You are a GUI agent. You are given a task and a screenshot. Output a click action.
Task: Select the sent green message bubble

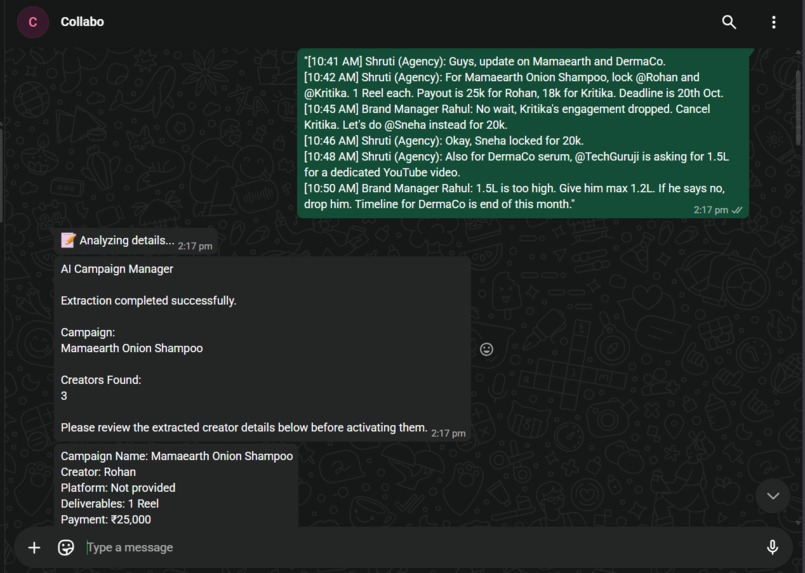click(x=523, y=133)
